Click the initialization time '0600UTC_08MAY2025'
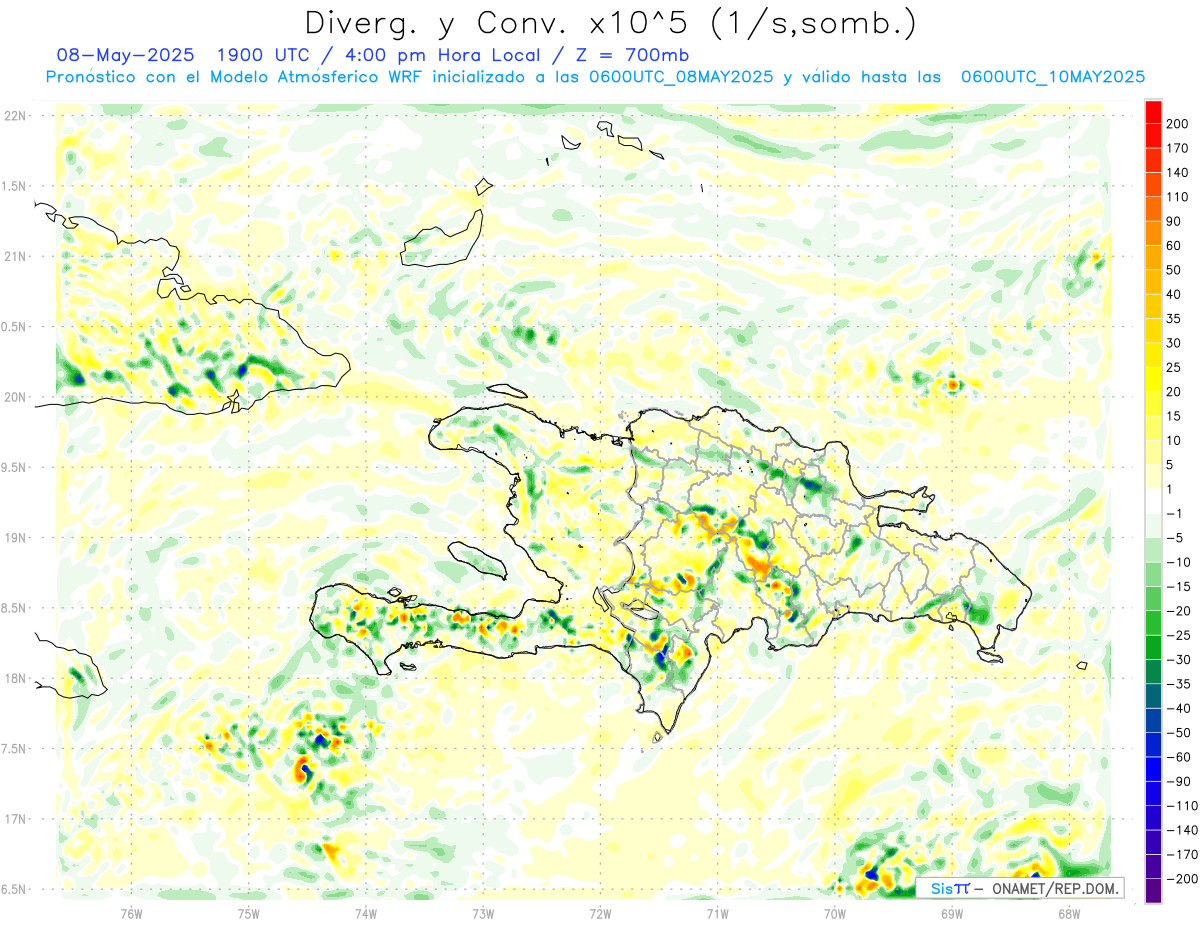Image resolution: width=1200 pixels, height=927 pixels. [681, 77]
